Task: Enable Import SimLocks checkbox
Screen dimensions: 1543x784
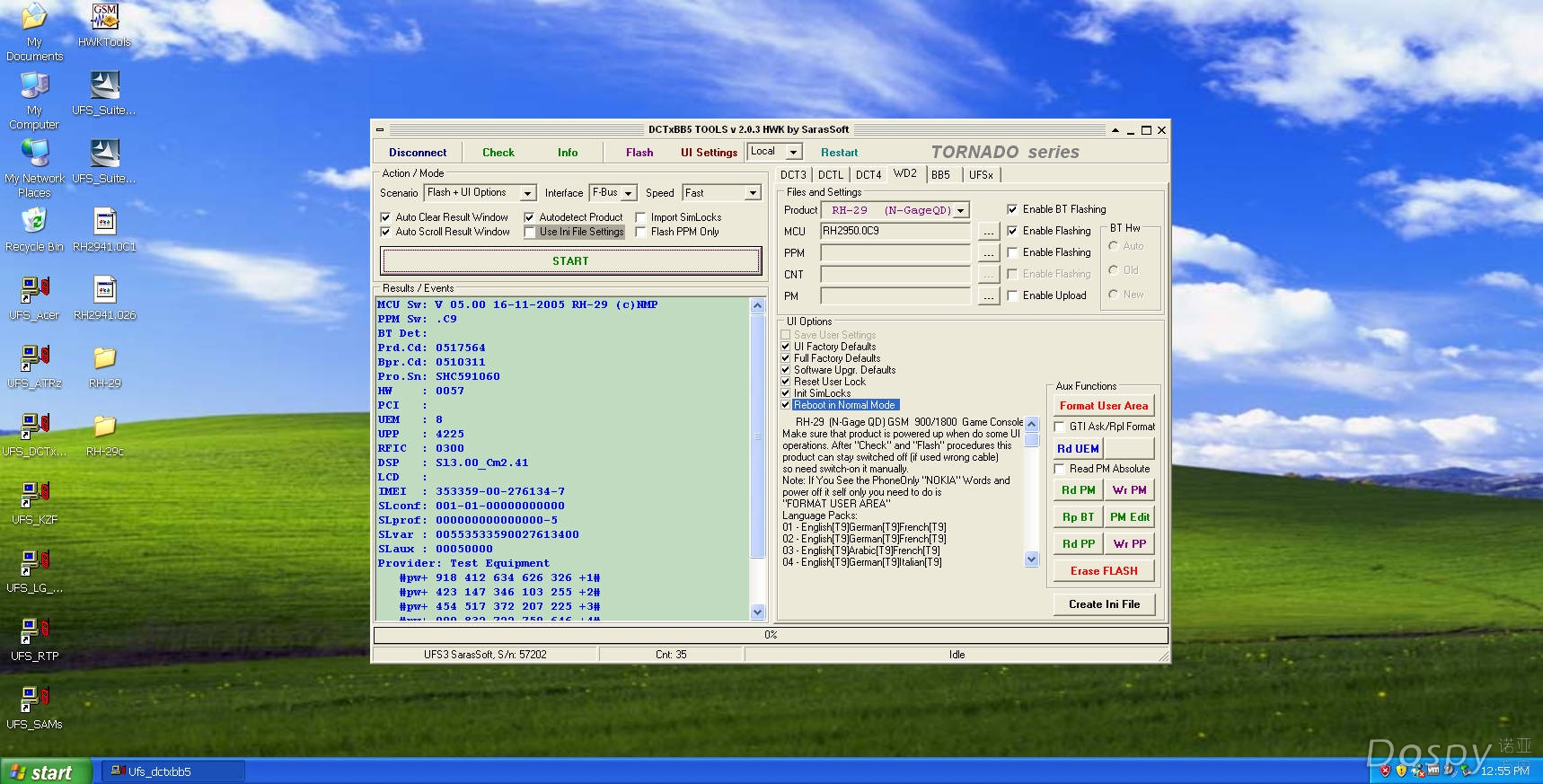Action: point(640,217)
